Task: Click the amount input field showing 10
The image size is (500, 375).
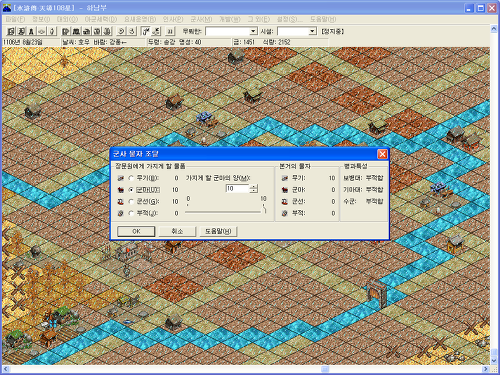Action: [237, 189]
